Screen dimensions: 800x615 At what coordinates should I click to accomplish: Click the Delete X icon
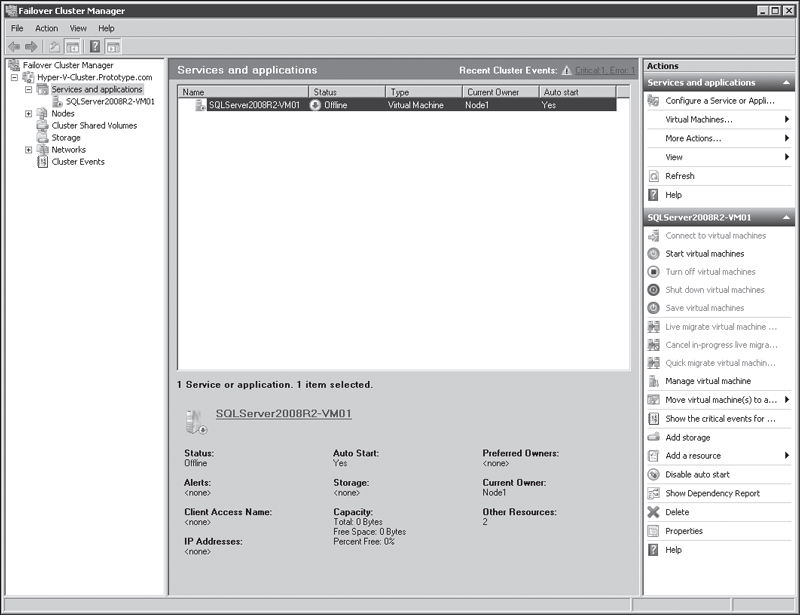pos(654,512)
